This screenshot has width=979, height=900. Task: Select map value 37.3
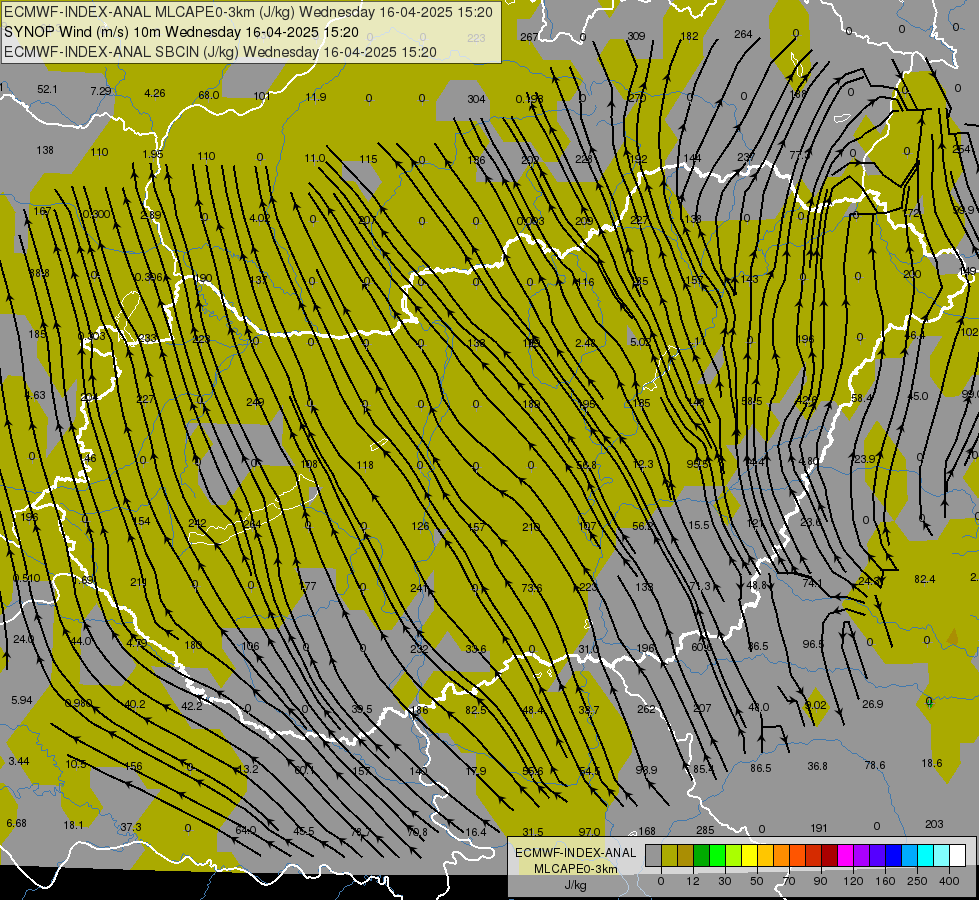coord(130,827)
